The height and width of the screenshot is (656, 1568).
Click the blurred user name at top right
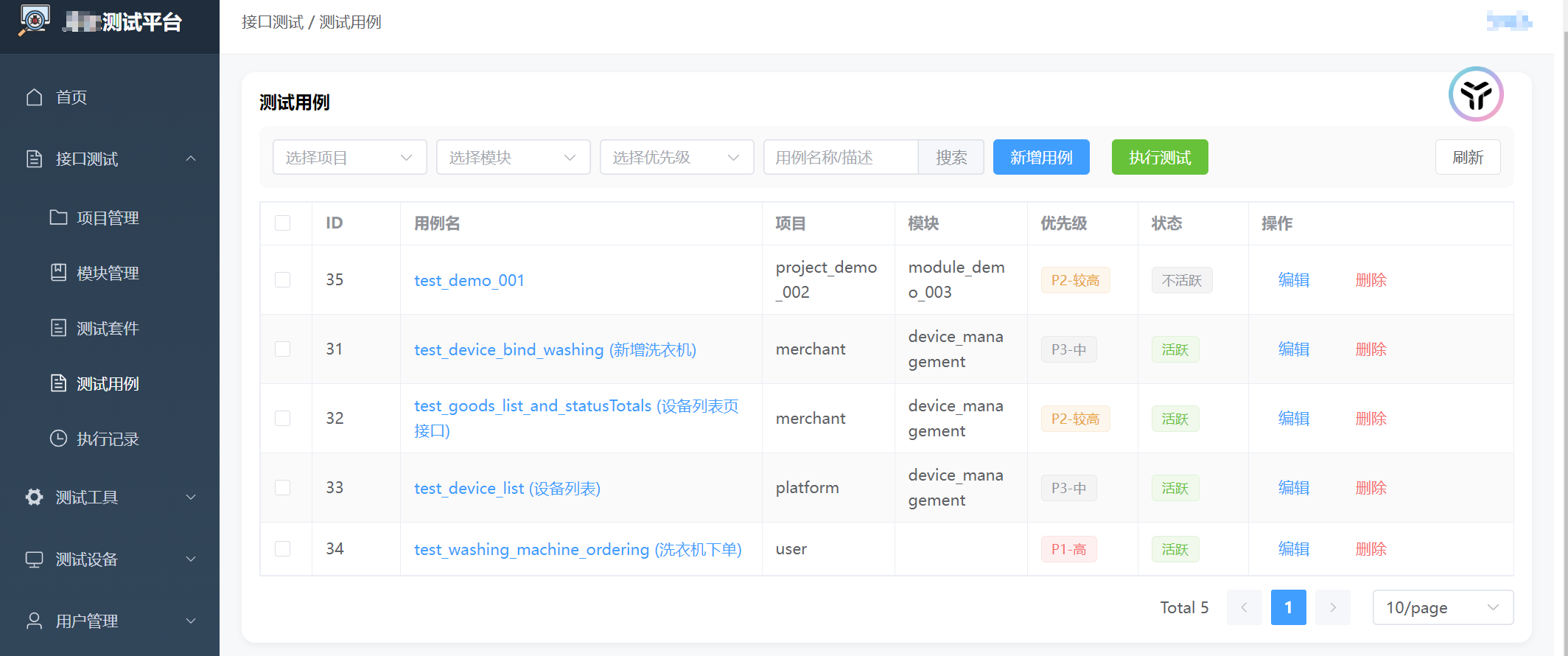1509,21
